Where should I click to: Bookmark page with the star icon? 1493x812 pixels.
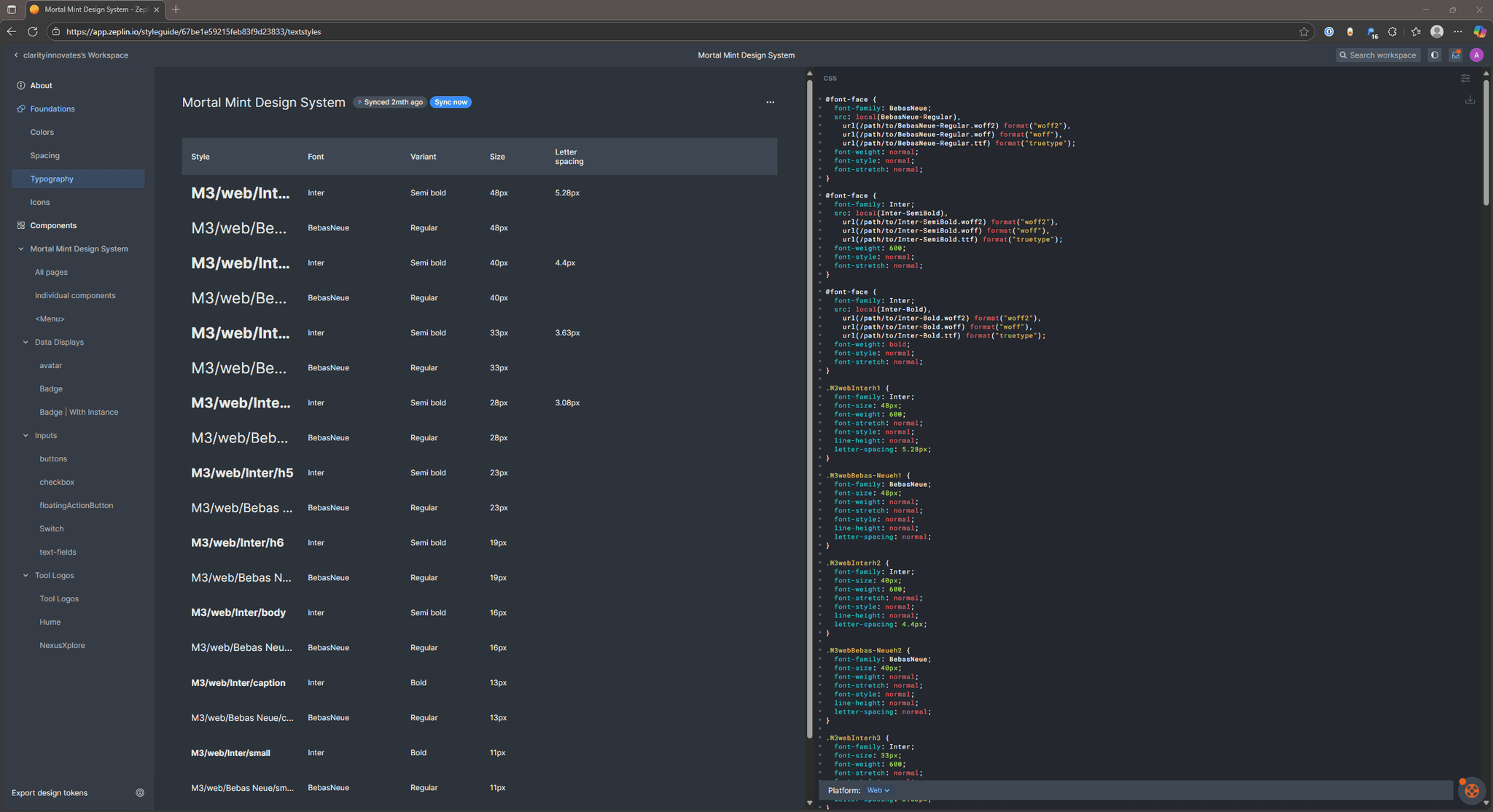pyautogui.click(x=1303, y=32)
